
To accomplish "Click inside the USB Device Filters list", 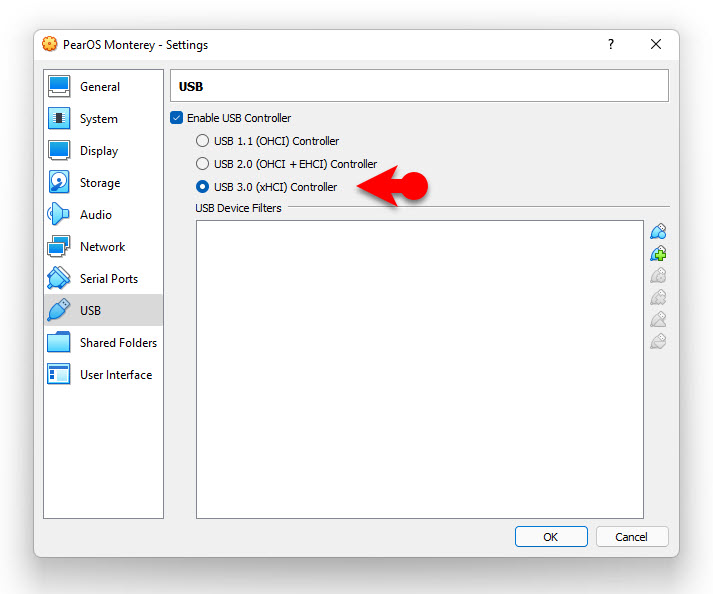I will point(420,369).
